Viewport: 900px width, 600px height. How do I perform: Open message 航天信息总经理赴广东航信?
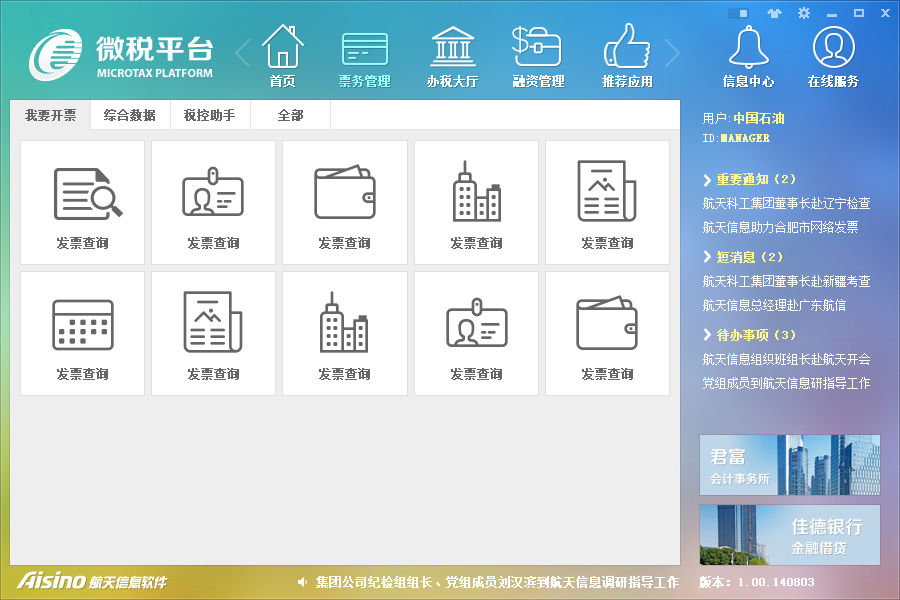click(774, 305)
